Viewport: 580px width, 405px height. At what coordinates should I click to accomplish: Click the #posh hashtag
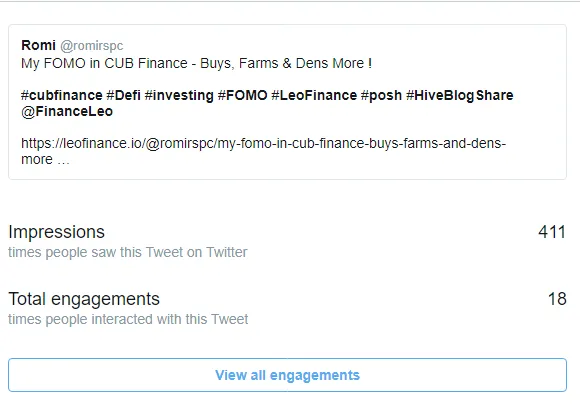[x=381, y=95]
